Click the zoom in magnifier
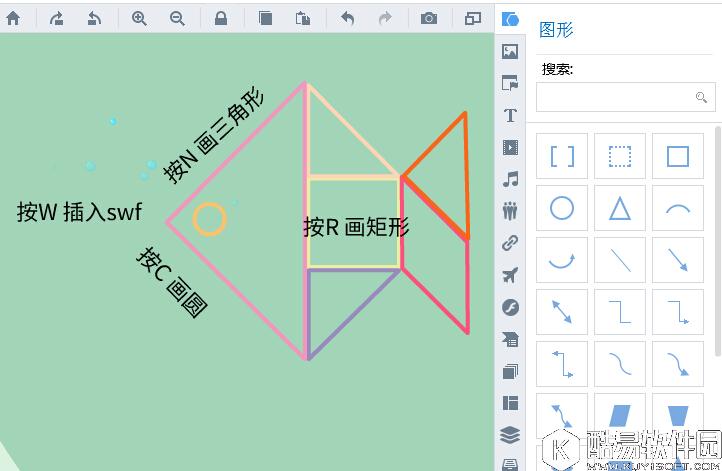The height and width of the screenshot is (471, 722). tap(139, 18)
